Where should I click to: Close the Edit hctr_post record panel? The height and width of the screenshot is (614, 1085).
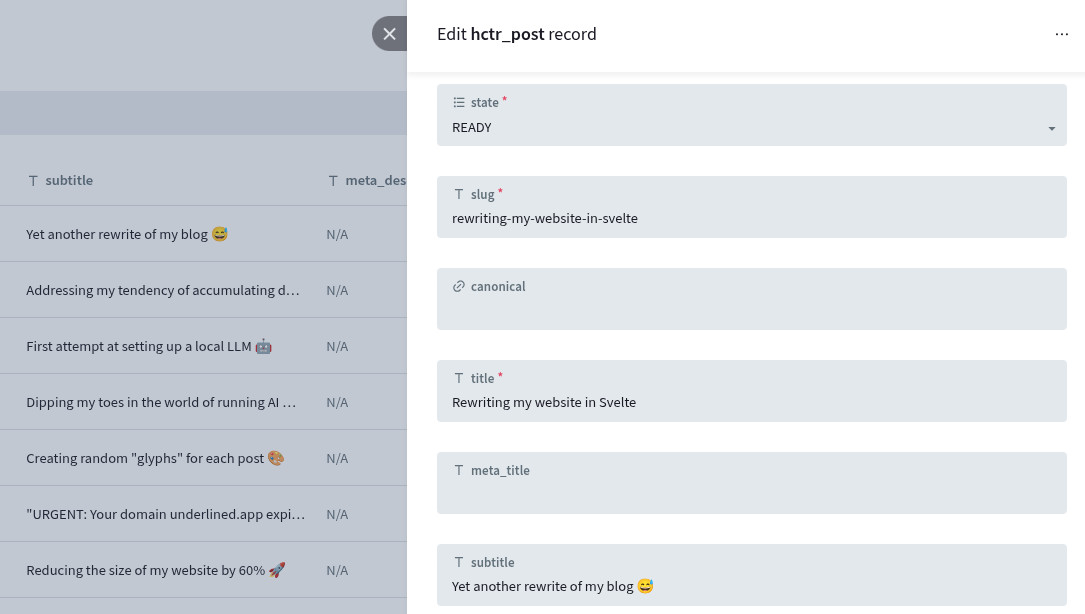click(390, 33)
